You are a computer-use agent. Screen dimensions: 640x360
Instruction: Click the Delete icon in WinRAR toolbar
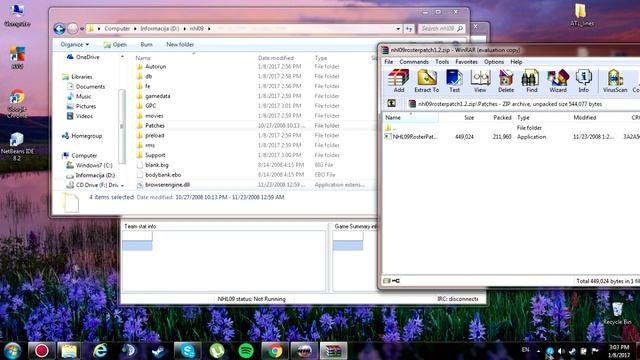pos(506,81)
